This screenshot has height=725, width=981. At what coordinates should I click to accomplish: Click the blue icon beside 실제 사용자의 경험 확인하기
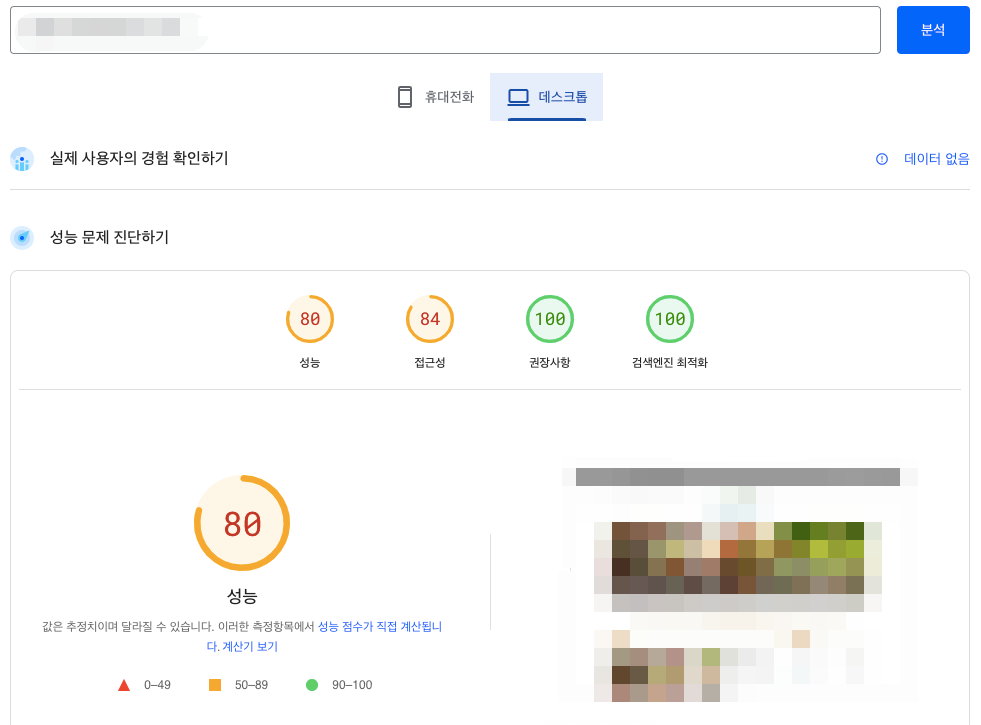(x=22, y=159)
